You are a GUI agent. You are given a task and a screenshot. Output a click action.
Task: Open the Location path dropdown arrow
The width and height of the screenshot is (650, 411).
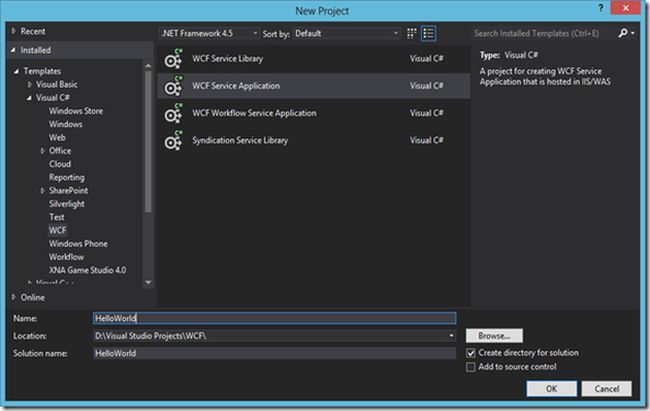coord(451,336)
